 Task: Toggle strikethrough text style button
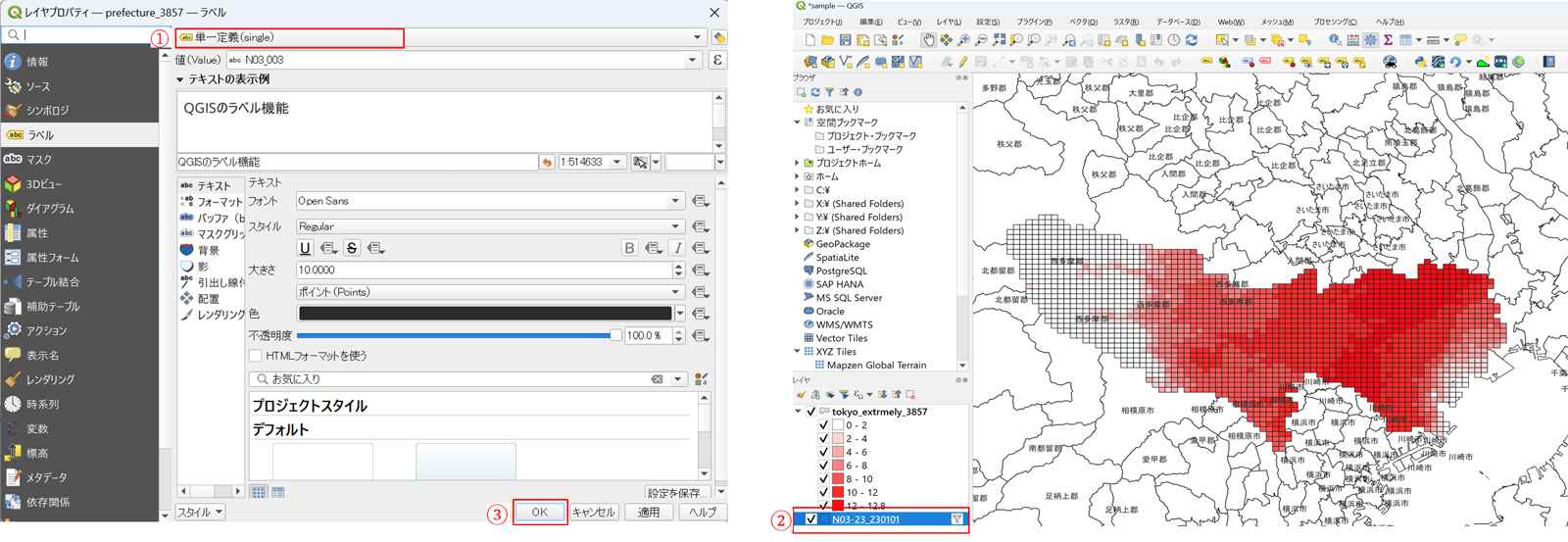[352, 248]
